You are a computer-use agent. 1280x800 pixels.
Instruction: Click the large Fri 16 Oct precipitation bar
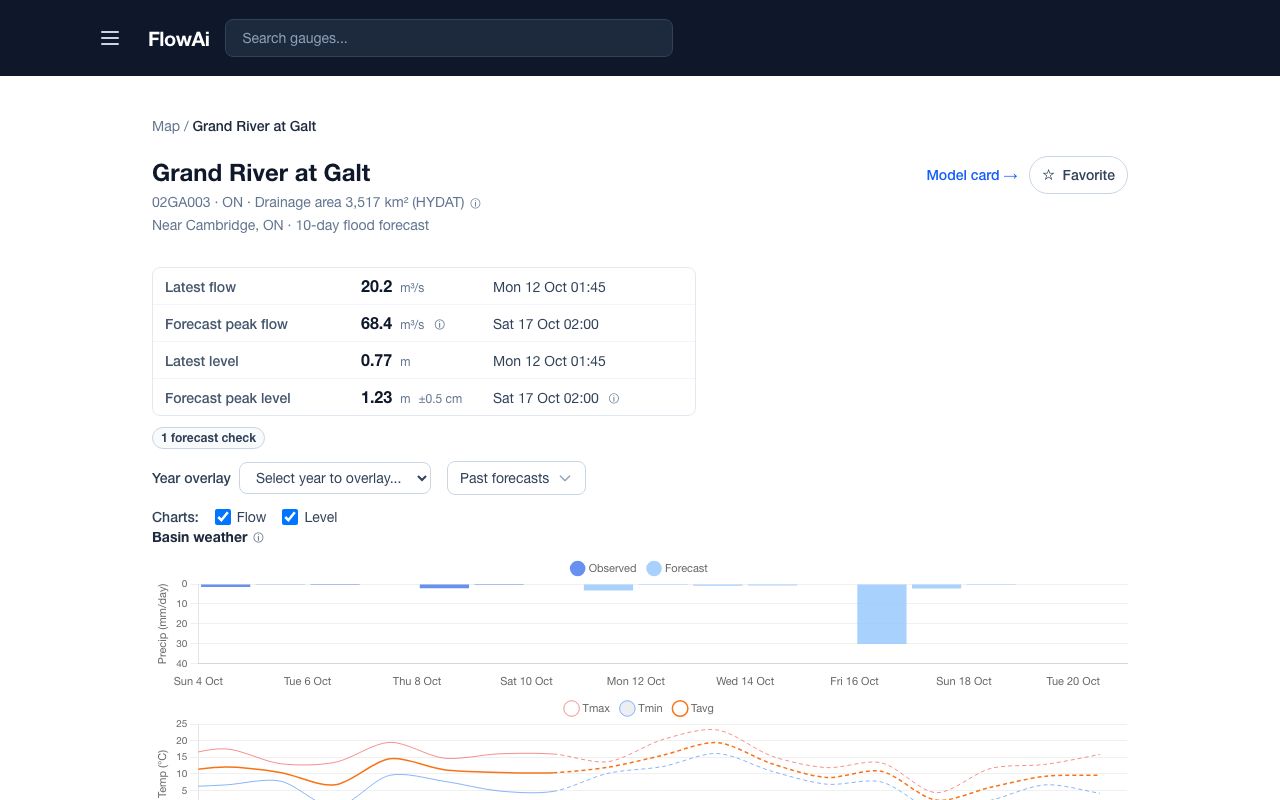coord(882,614)
